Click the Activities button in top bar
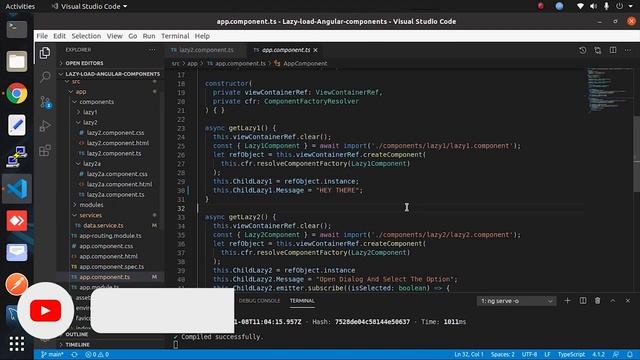Viewport: 640px width, 360px height. [x=20, y=7]
